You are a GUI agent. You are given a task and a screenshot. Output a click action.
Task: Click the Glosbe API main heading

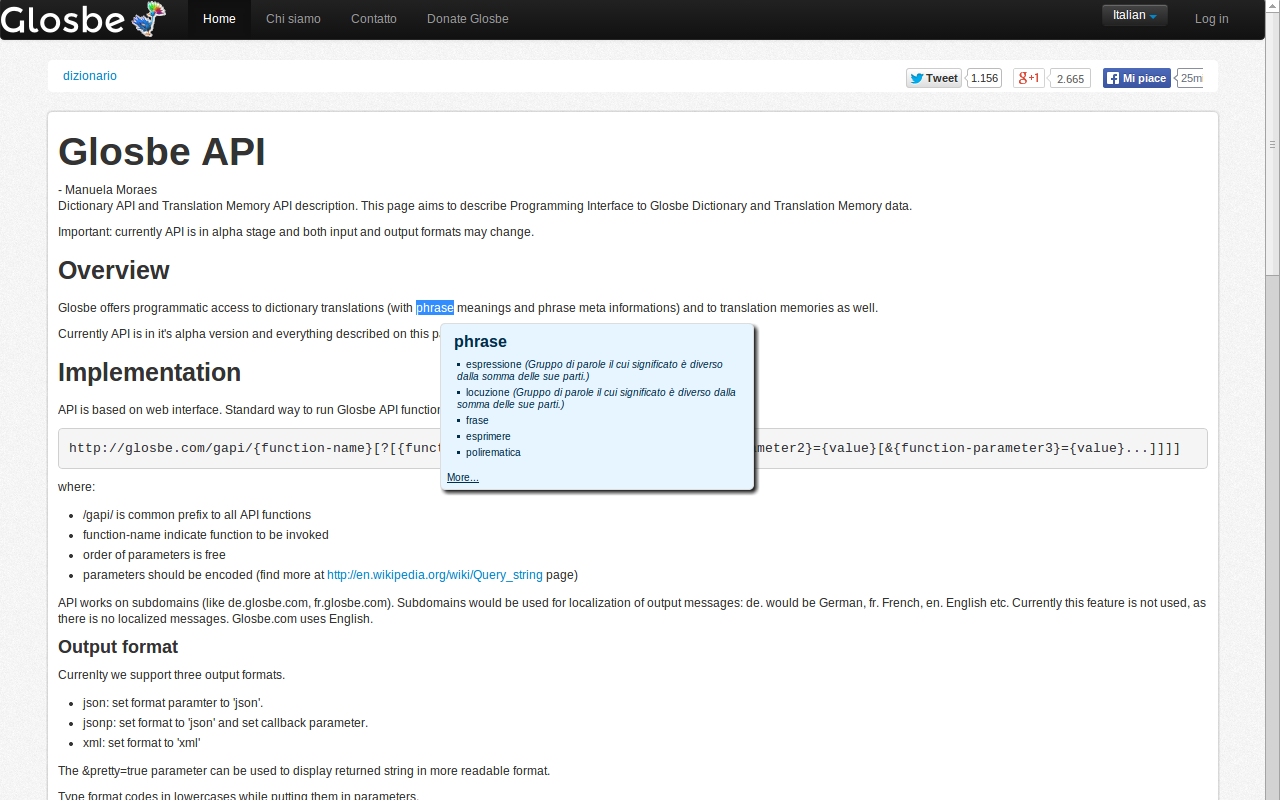pyautogui.click(x=162, y=152)
